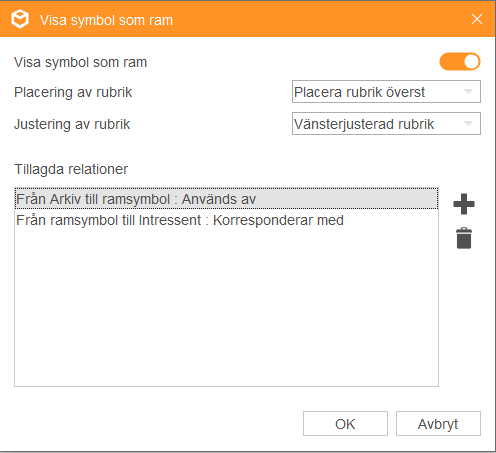Confirm with the OK button
496x453 pixels.
point(345,424)
